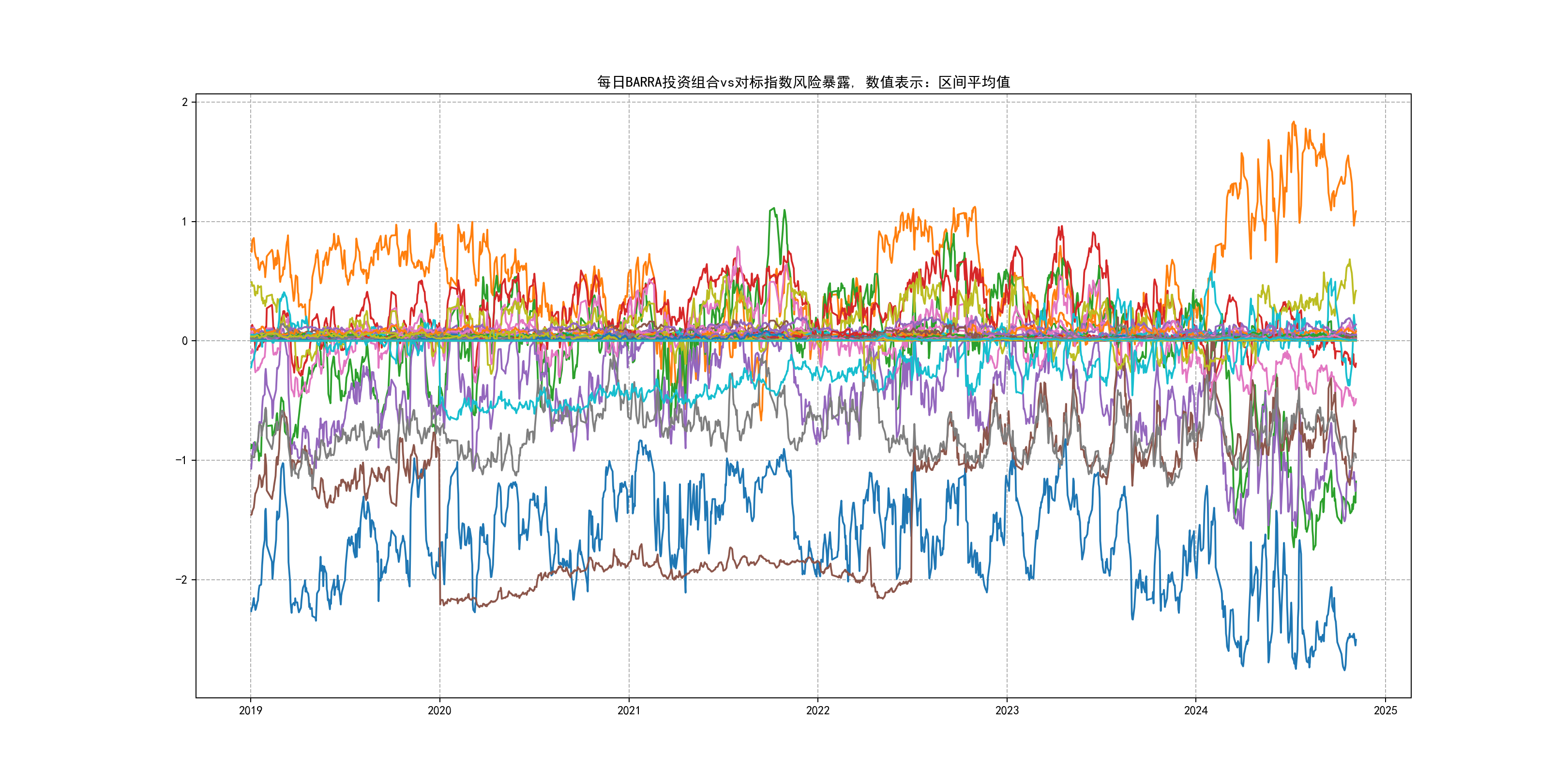Click the 2025 x-axis tick label

1386,710
